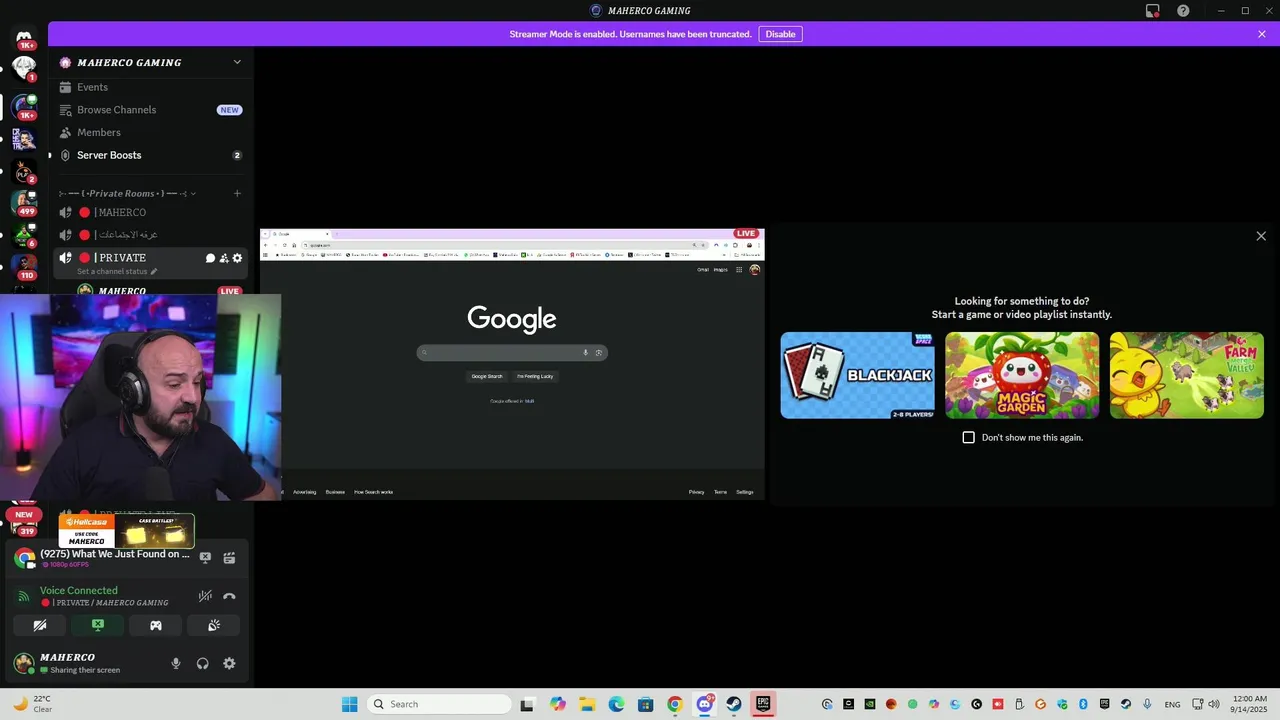
Task: Stop streaming icon beside stream title
Action: coord(205,558)
